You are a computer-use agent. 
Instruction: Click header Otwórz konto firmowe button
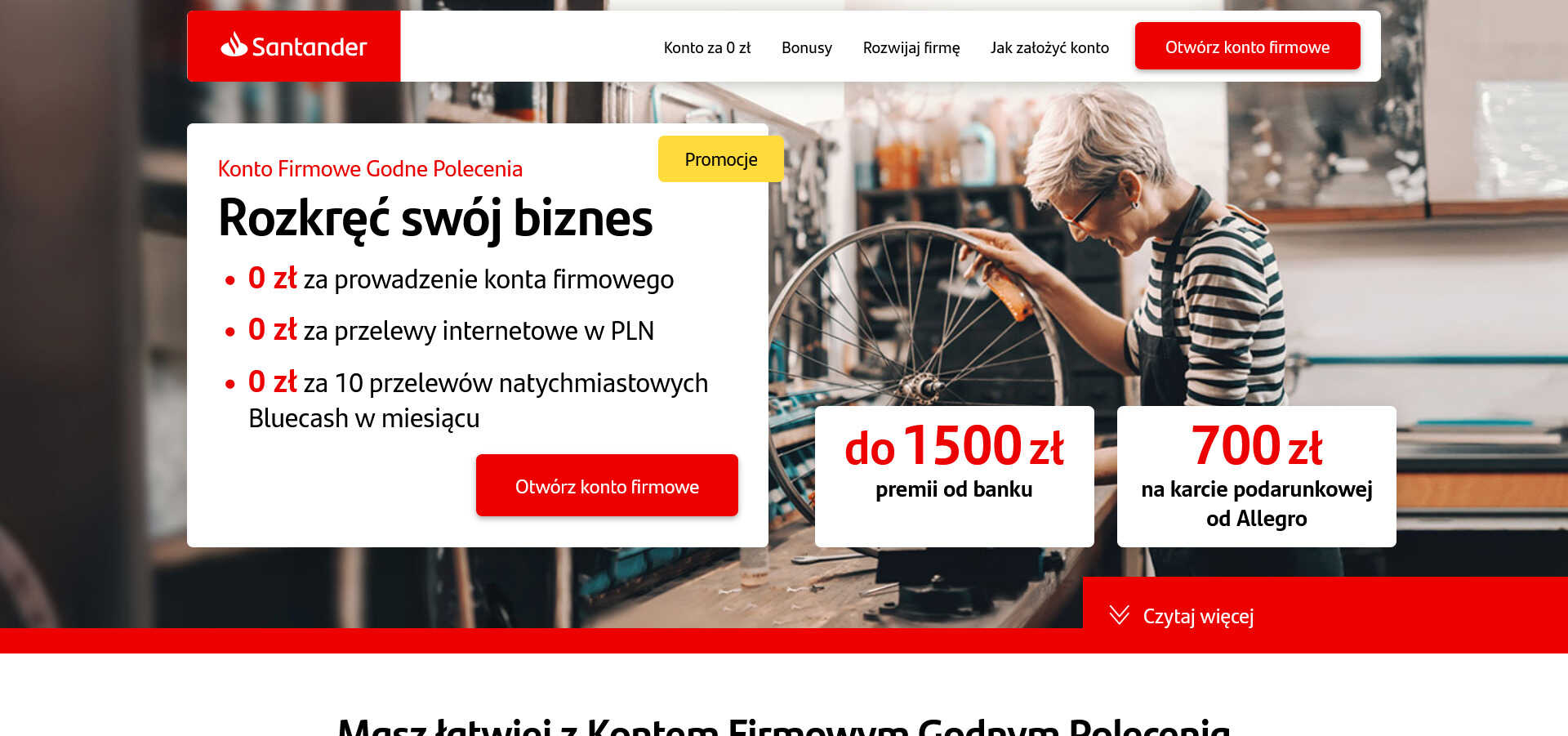coord(1247,47)
